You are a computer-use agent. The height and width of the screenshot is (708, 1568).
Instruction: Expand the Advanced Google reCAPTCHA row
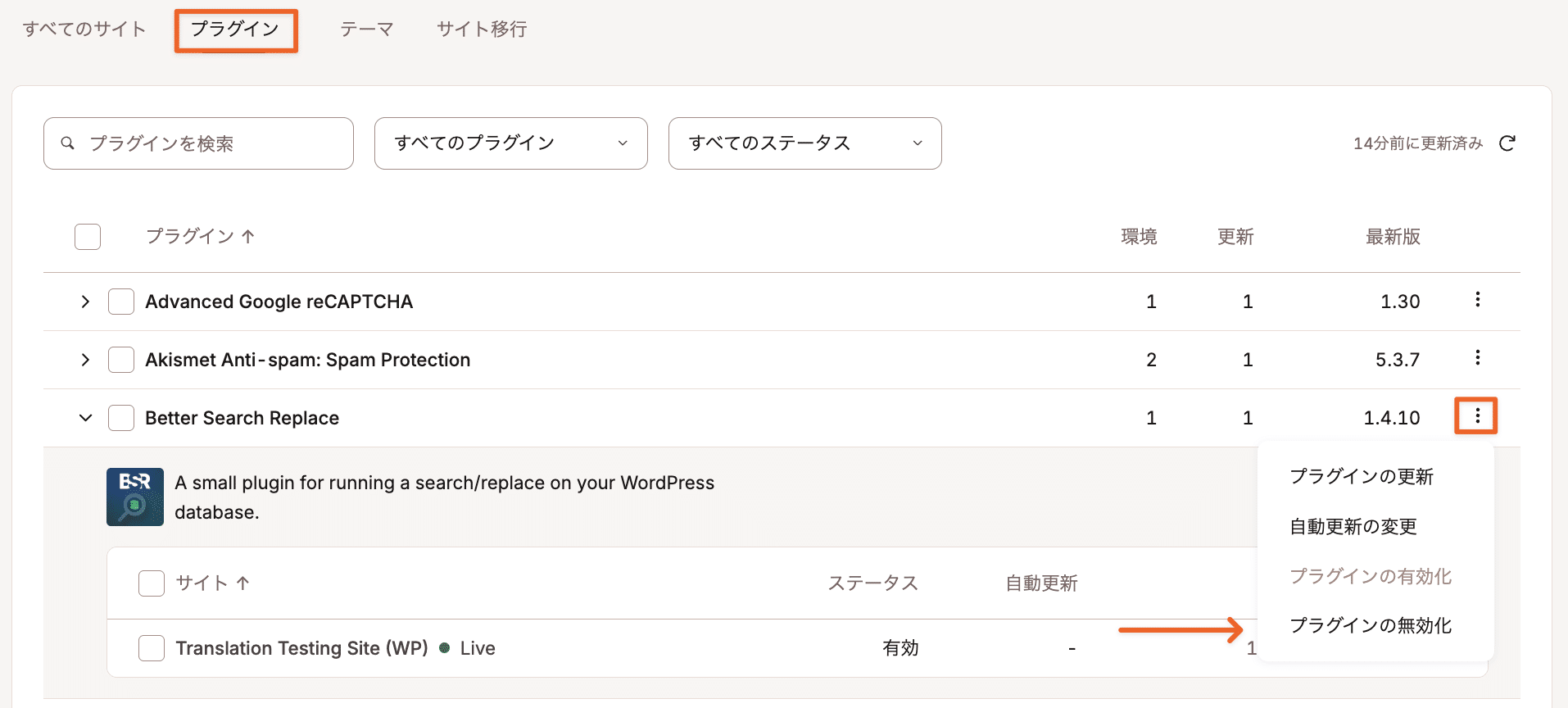click(85, 302)
